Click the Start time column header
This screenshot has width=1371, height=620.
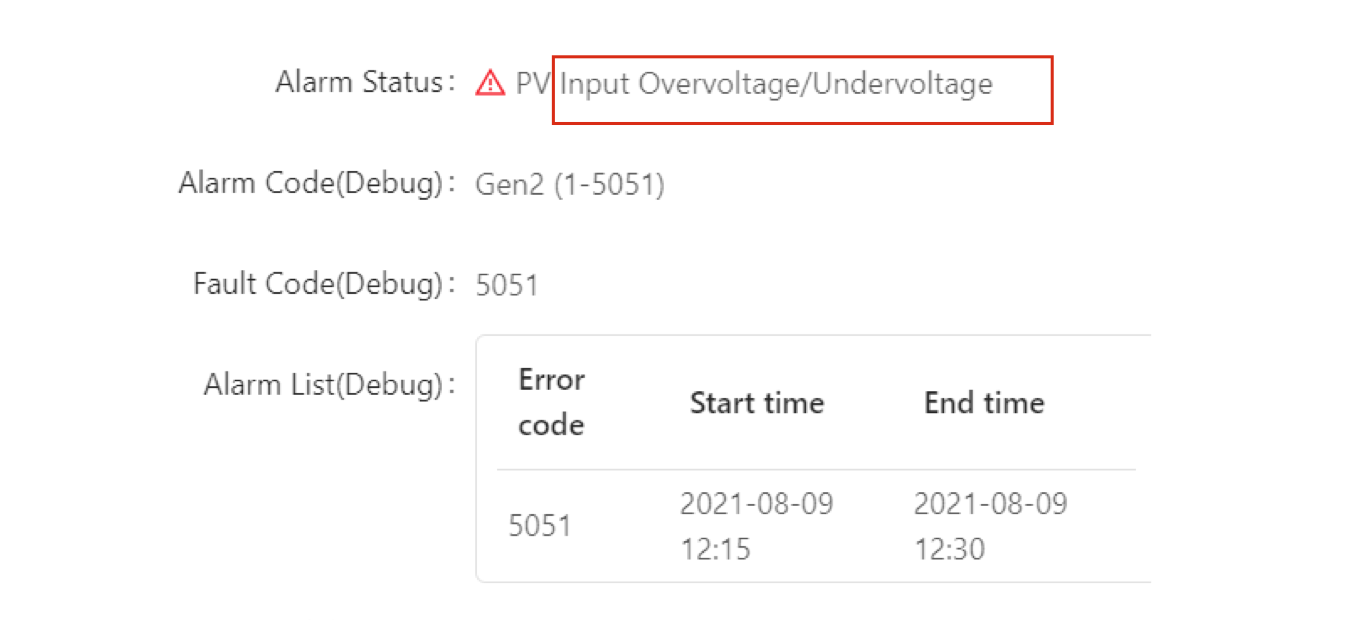tap(757, 403)
